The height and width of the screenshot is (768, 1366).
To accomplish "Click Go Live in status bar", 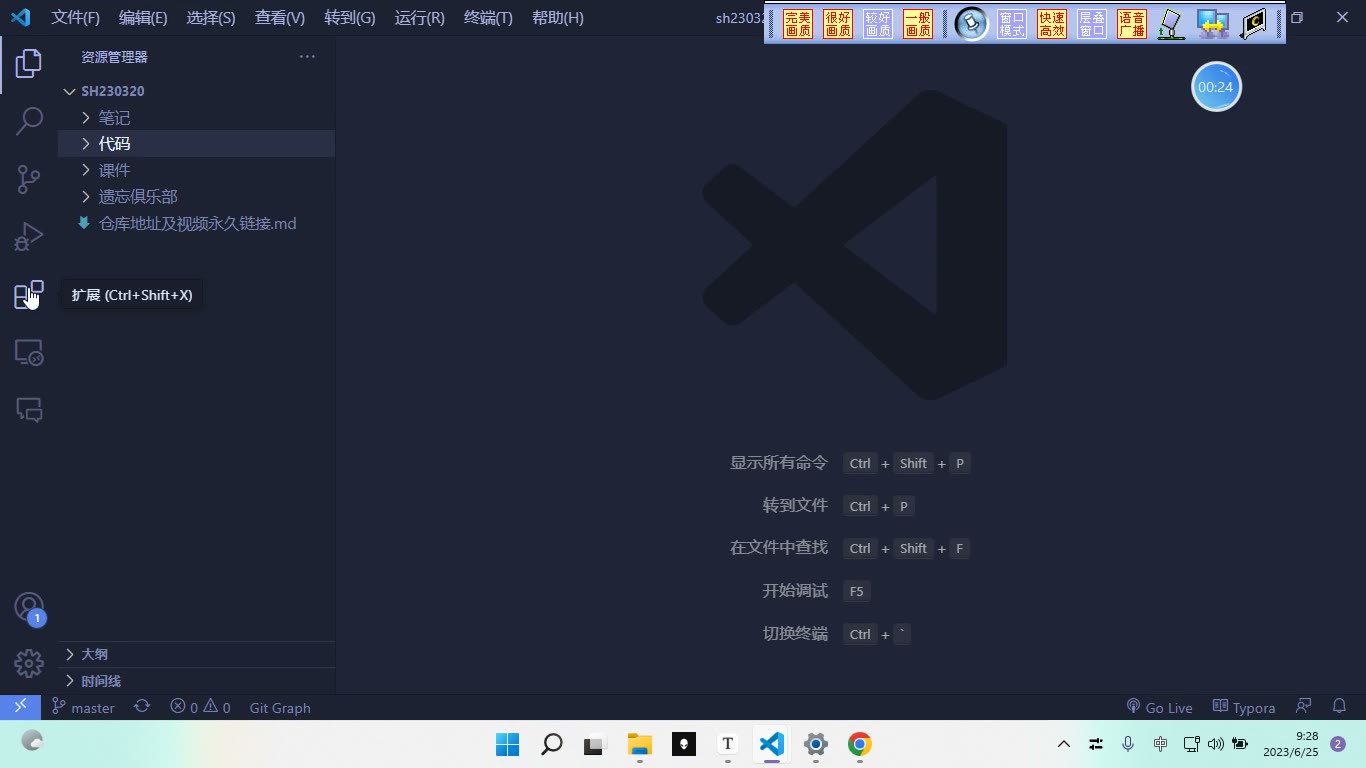I will tap(1159, 707).
